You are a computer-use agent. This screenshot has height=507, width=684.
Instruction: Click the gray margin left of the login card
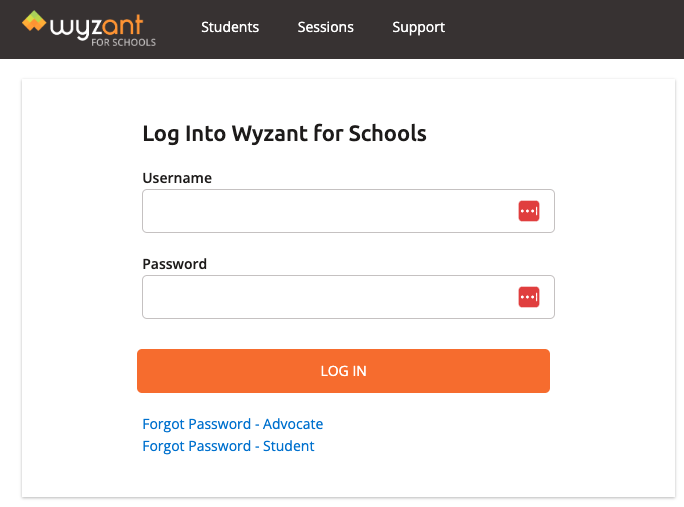[x=10, y=280]
